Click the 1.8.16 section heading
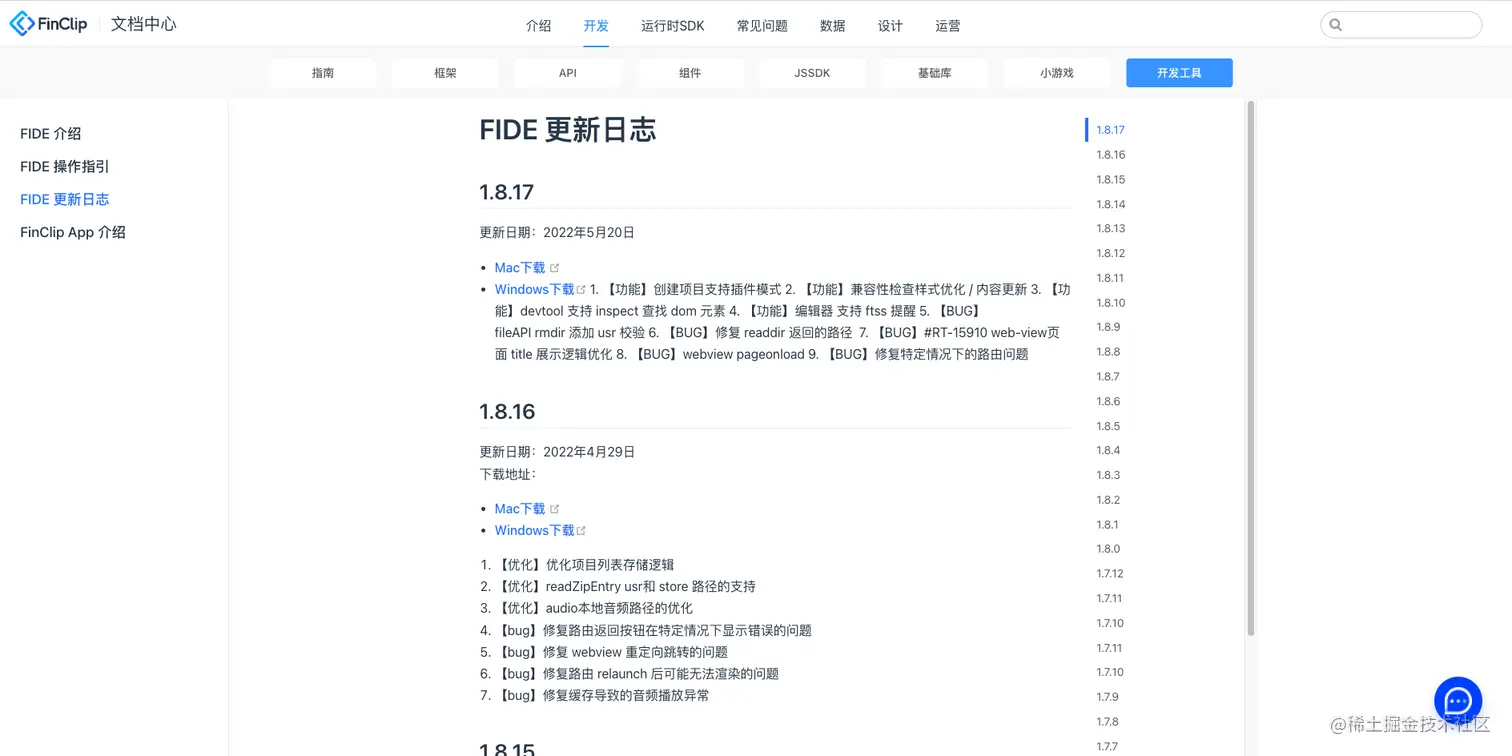1512x756 pixels. (508, 412)
